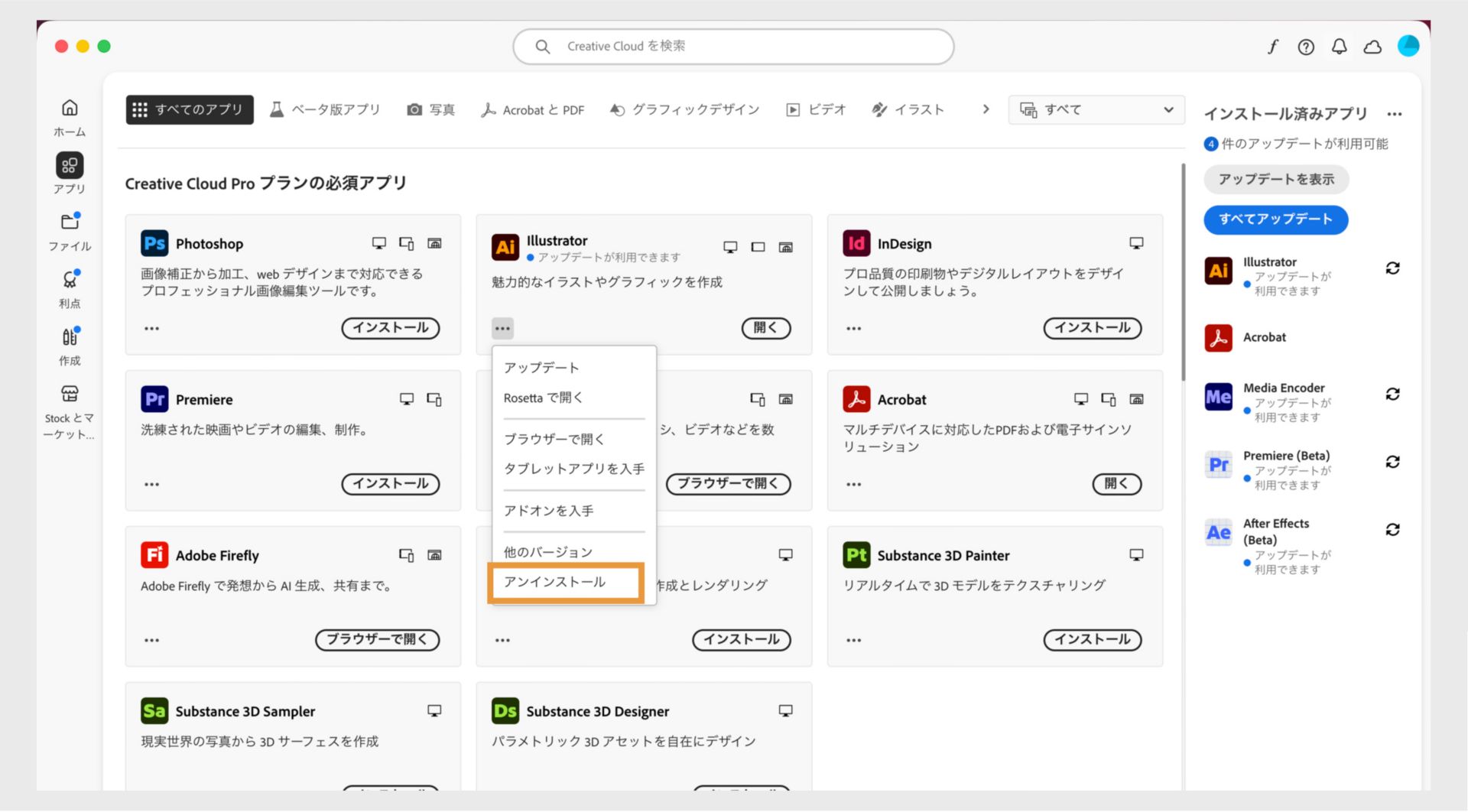
Task: Click update refresh icon for After Effects (Beta)
Action: point(1392,530)
